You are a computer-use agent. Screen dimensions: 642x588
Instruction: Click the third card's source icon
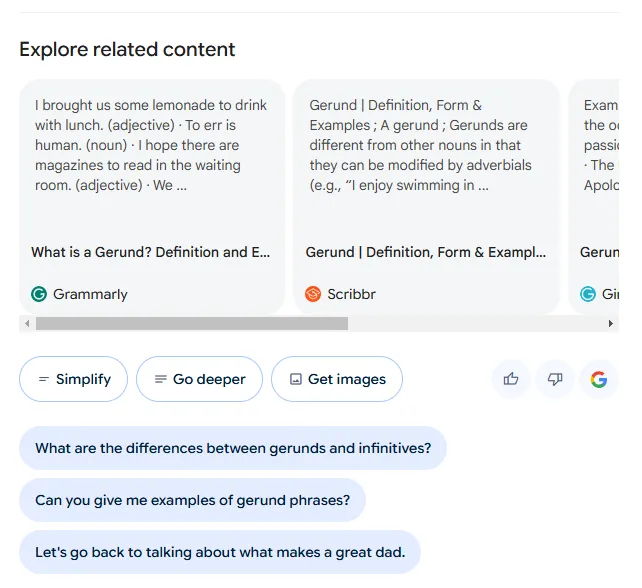pos(588,294)
